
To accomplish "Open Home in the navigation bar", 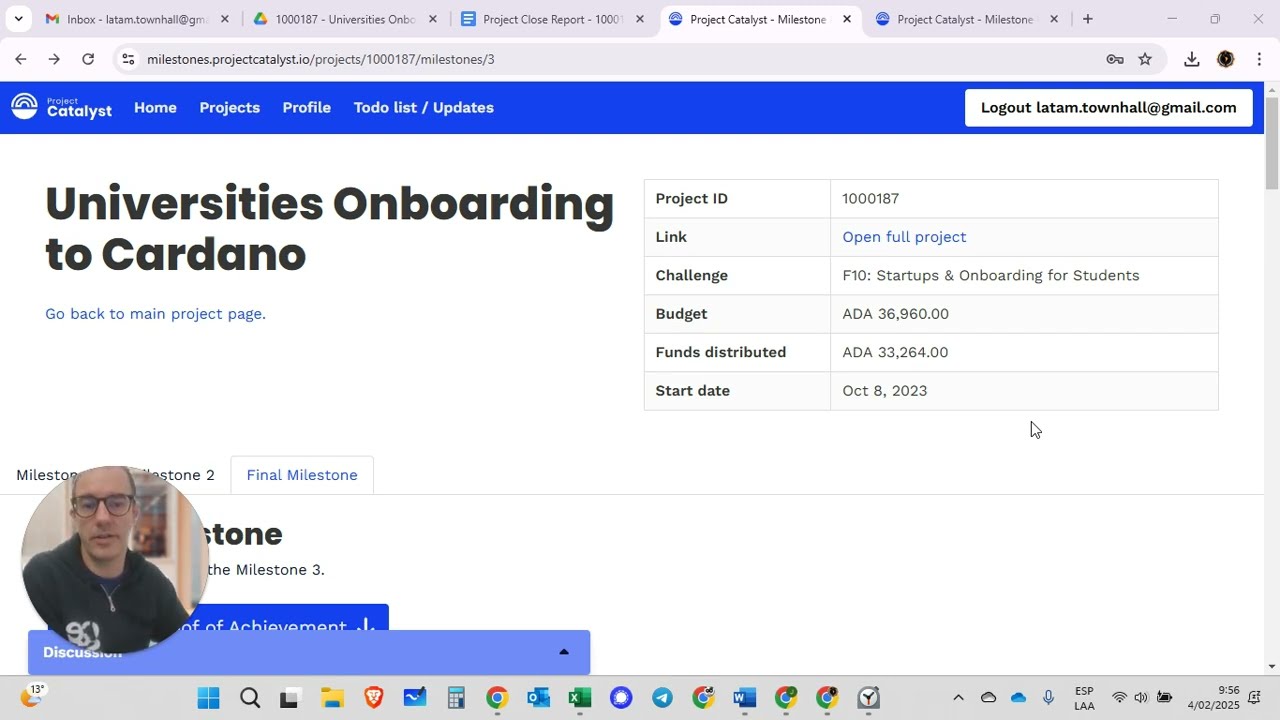I will point(155,107).
